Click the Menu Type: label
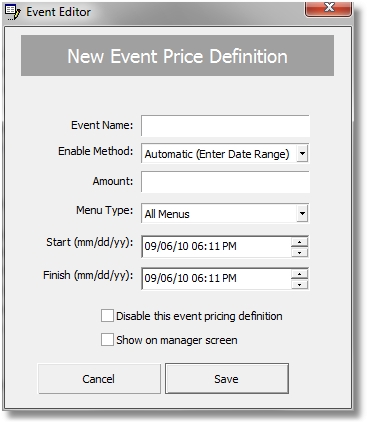368x425 pixels. [x=104, y=211]
